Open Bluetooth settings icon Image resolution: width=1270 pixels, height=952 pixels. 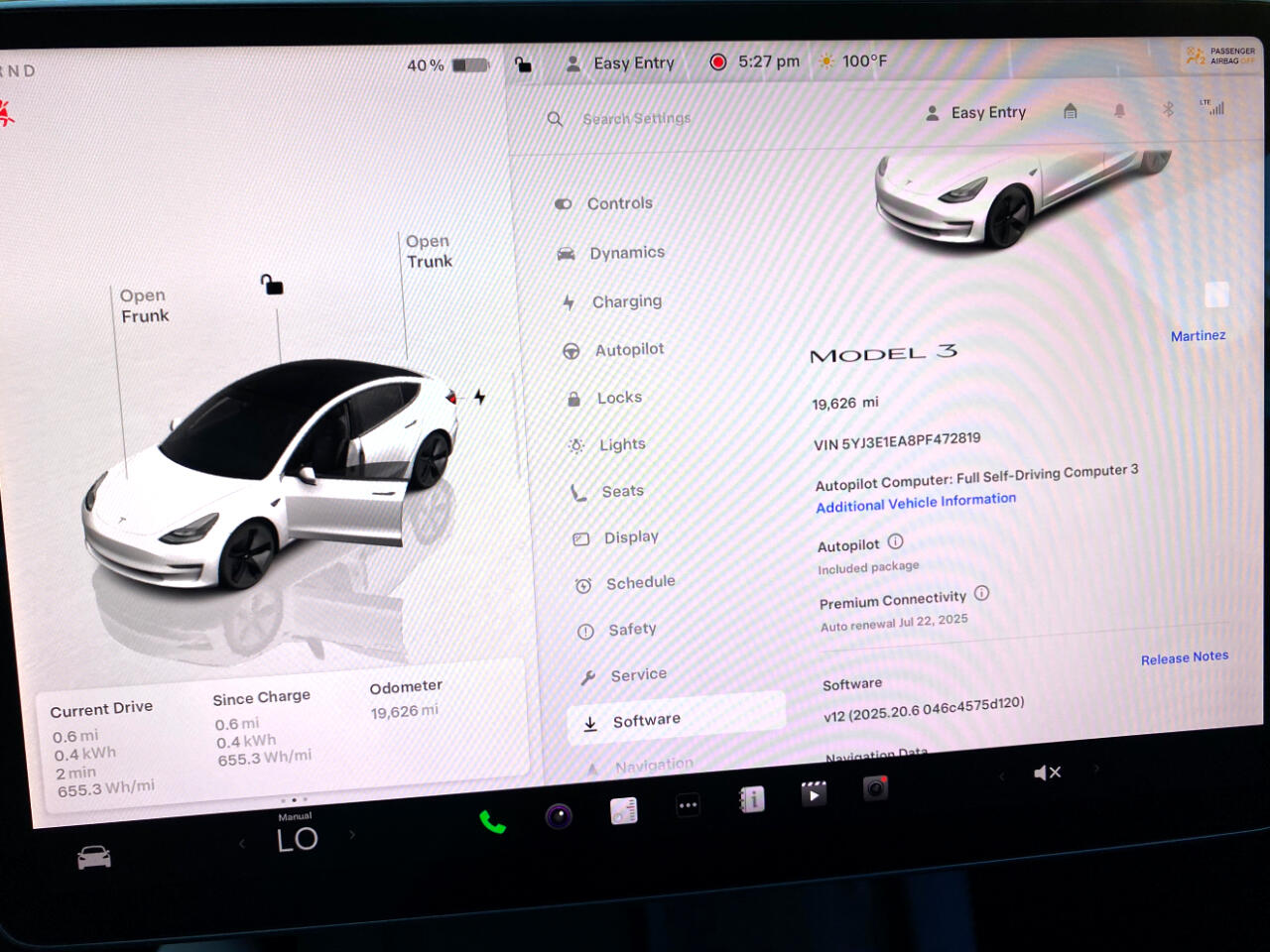click(x=1168, y=109)
